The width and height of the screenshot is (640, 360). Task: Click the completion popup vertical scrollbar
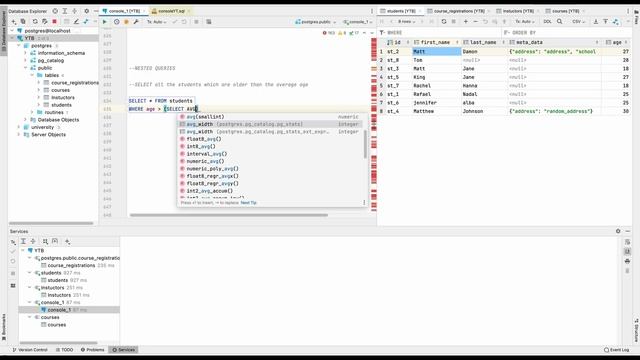click(x=365, y=144)
